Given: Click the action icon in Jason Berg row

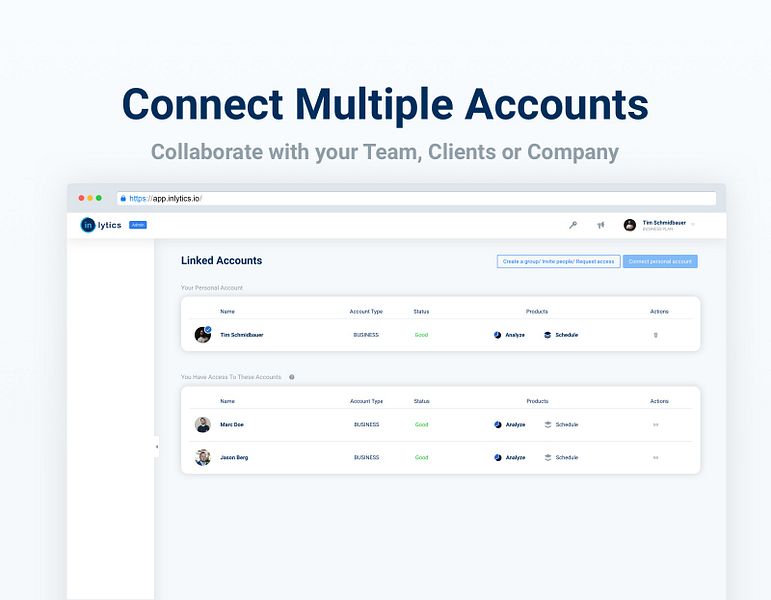Looking at the screenshot, I should coord(655,457).
